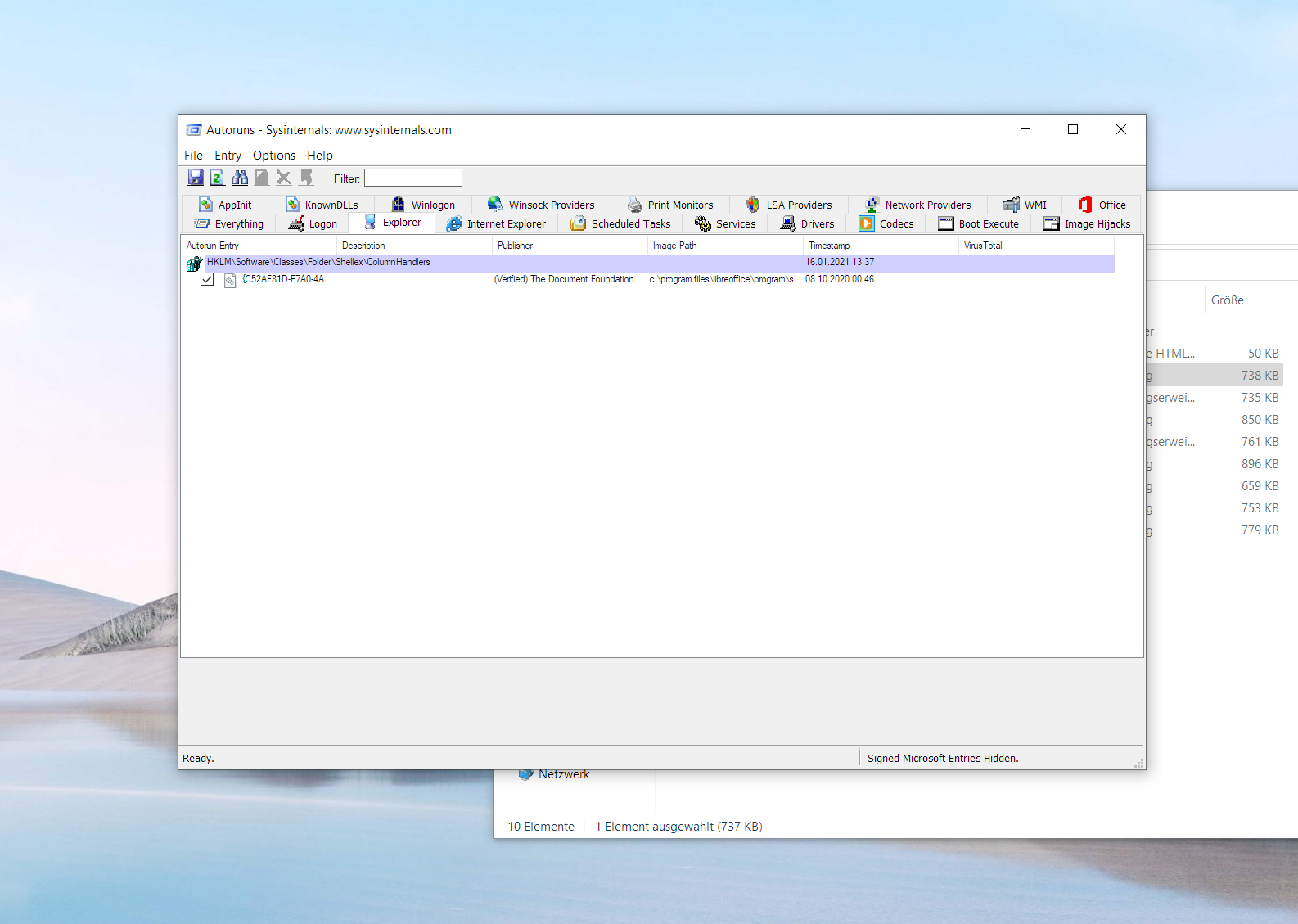
Task: Open the Boot Execute tab
Action: 979,223
